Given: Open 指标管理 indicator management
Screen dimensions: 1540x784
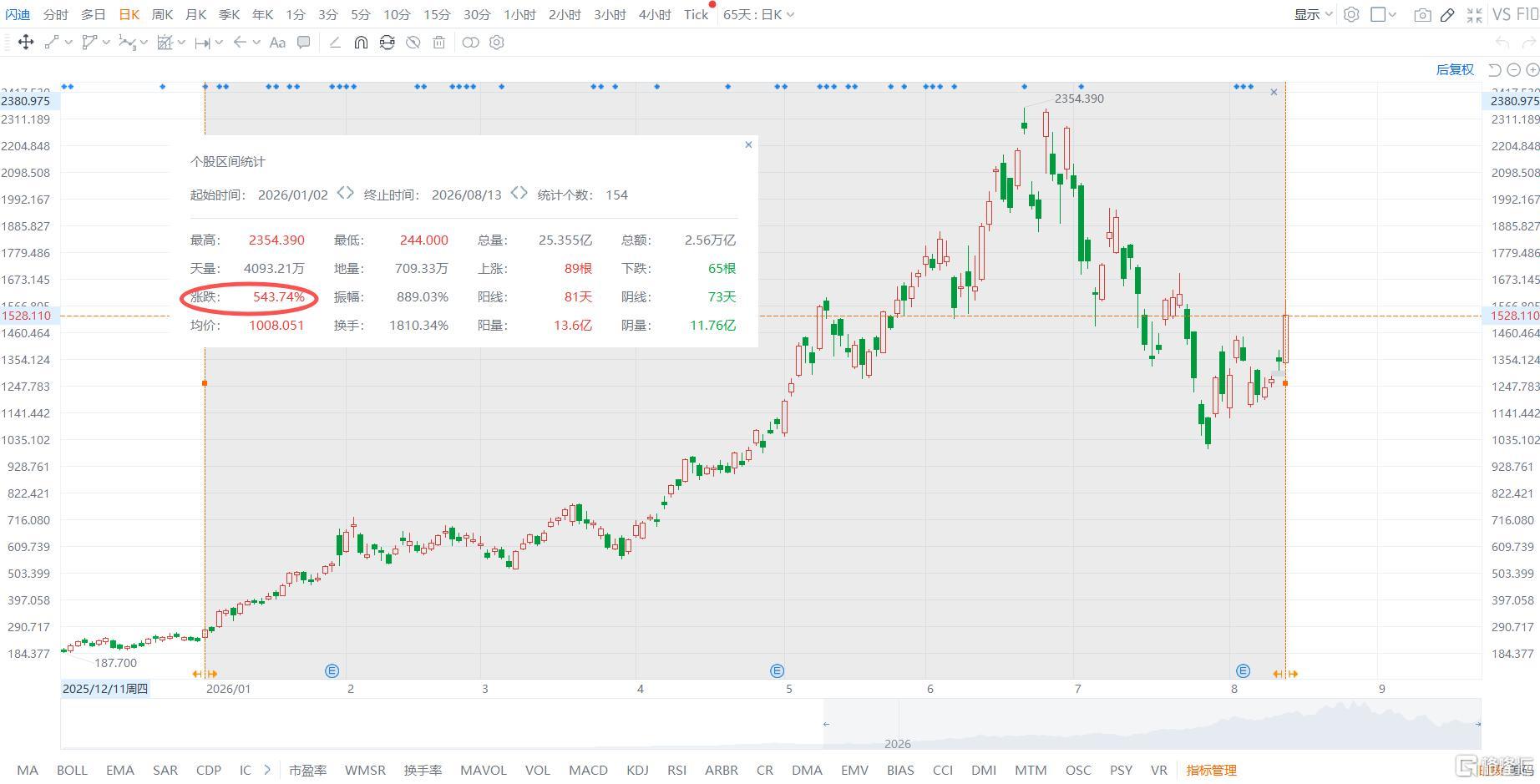Looking at the screenshot, I should (1211, 770).
